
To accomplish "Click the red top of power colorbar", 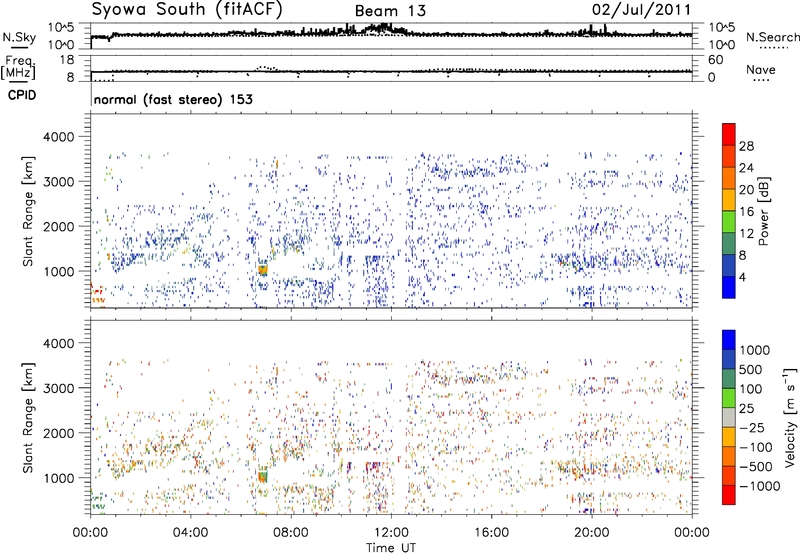I will click(729, 134).
